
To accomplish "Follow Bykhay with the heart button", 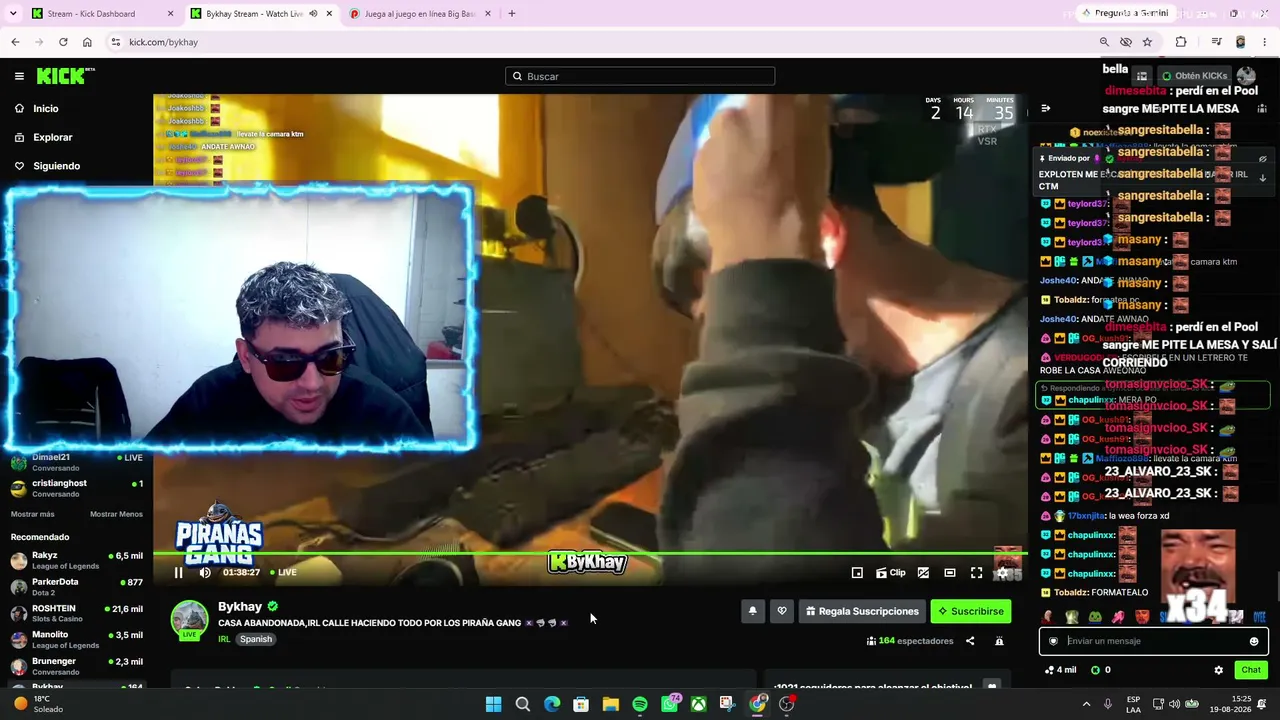I will pos(782,611).
